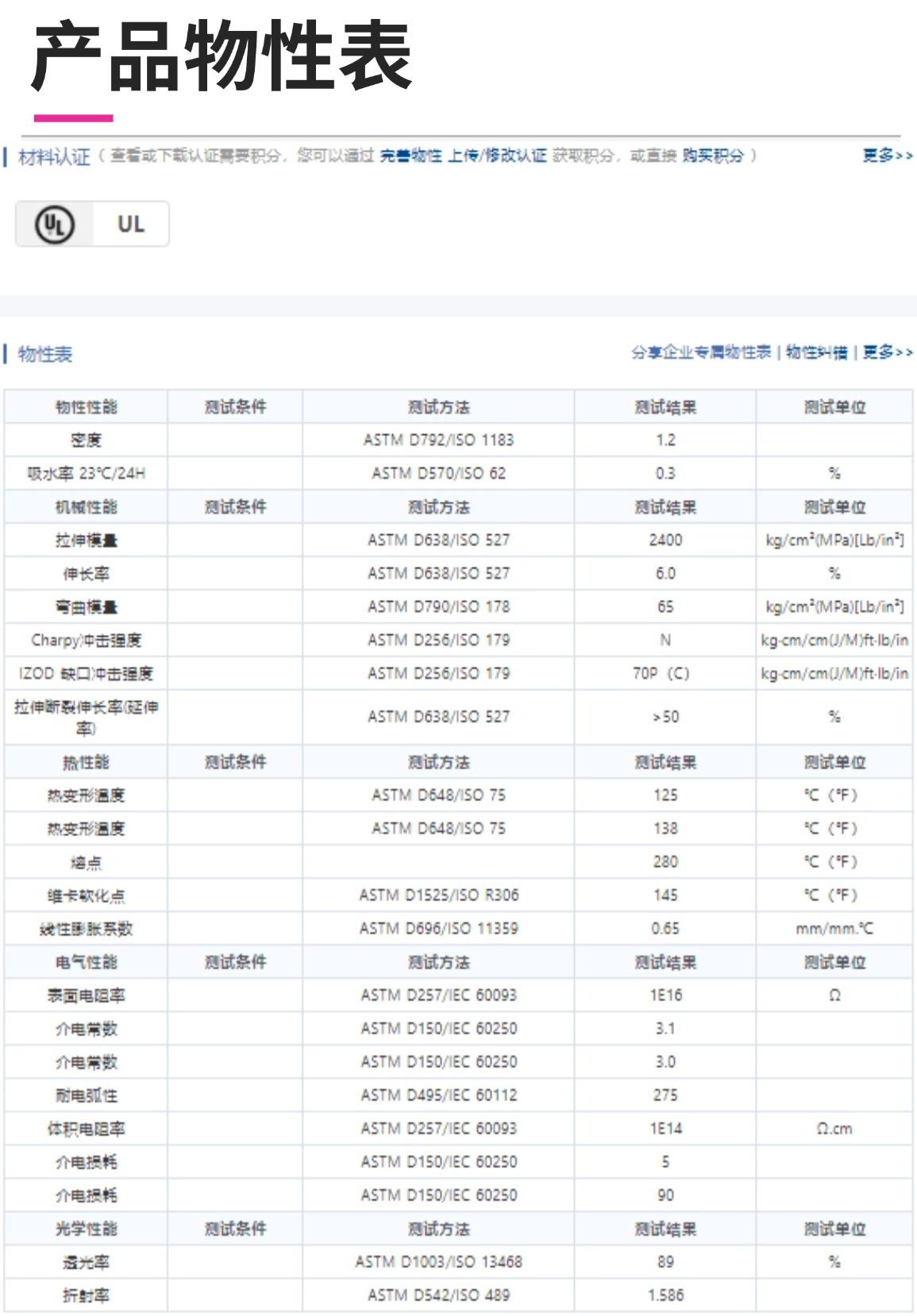917x1316 pixels.
Task: Click the >50 result cell
Action: 665,717
